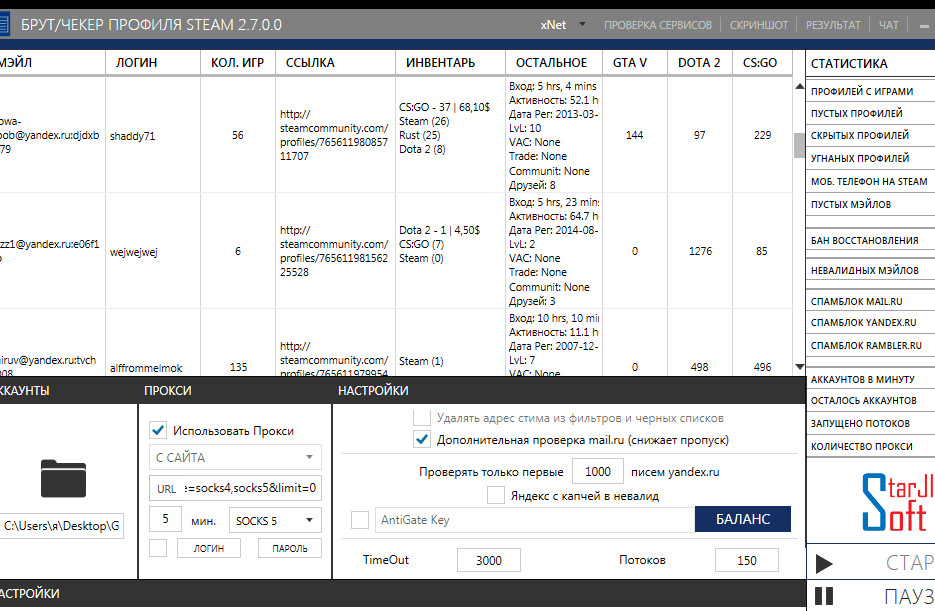The width and height of the screenshot is (935, 611).
Task: Select АККАУНТОВ В МИНУТУ statistic row
Action: pos(871,379)
